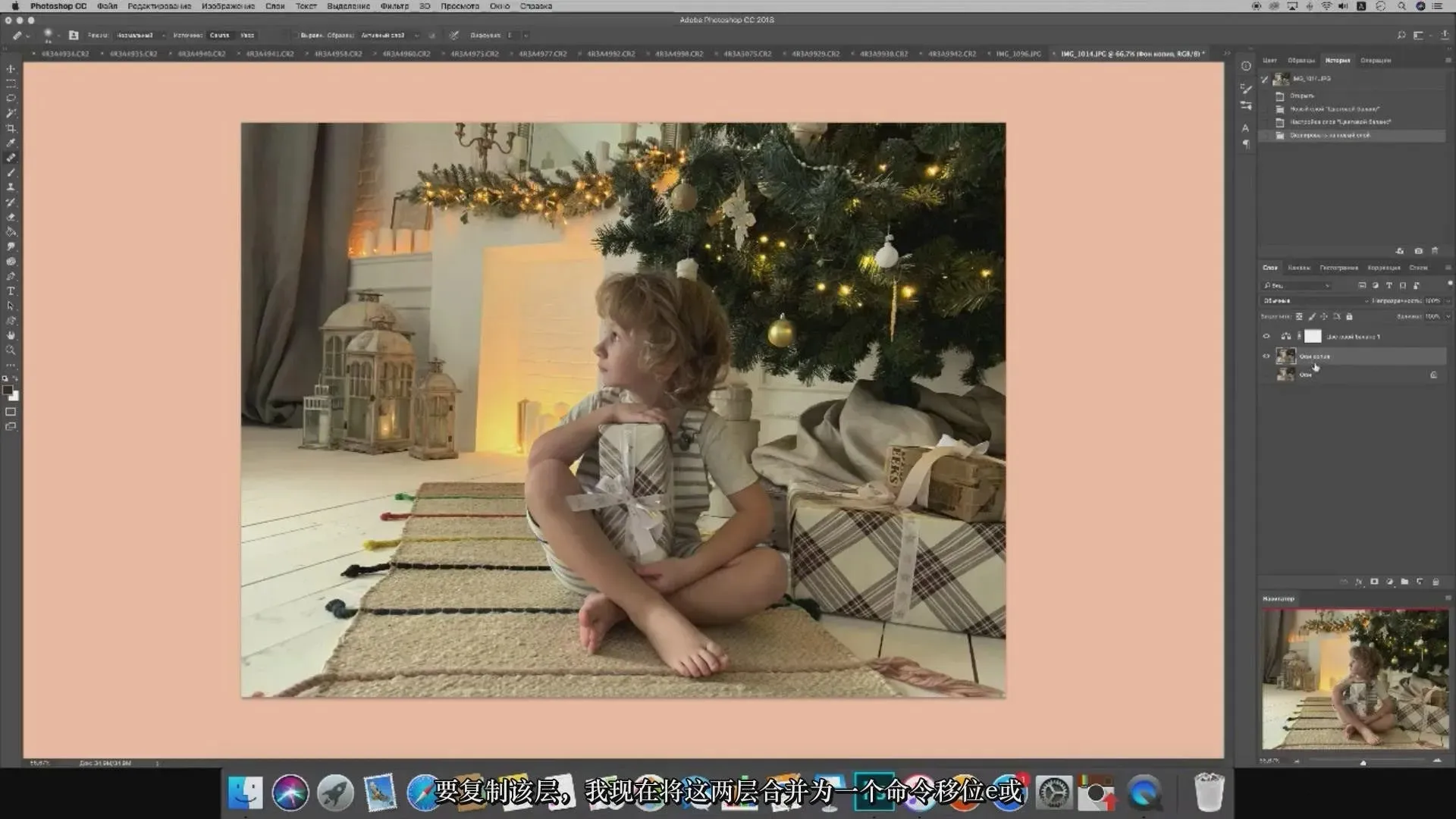Open the Фильтр menu

(x=394, y=6)
